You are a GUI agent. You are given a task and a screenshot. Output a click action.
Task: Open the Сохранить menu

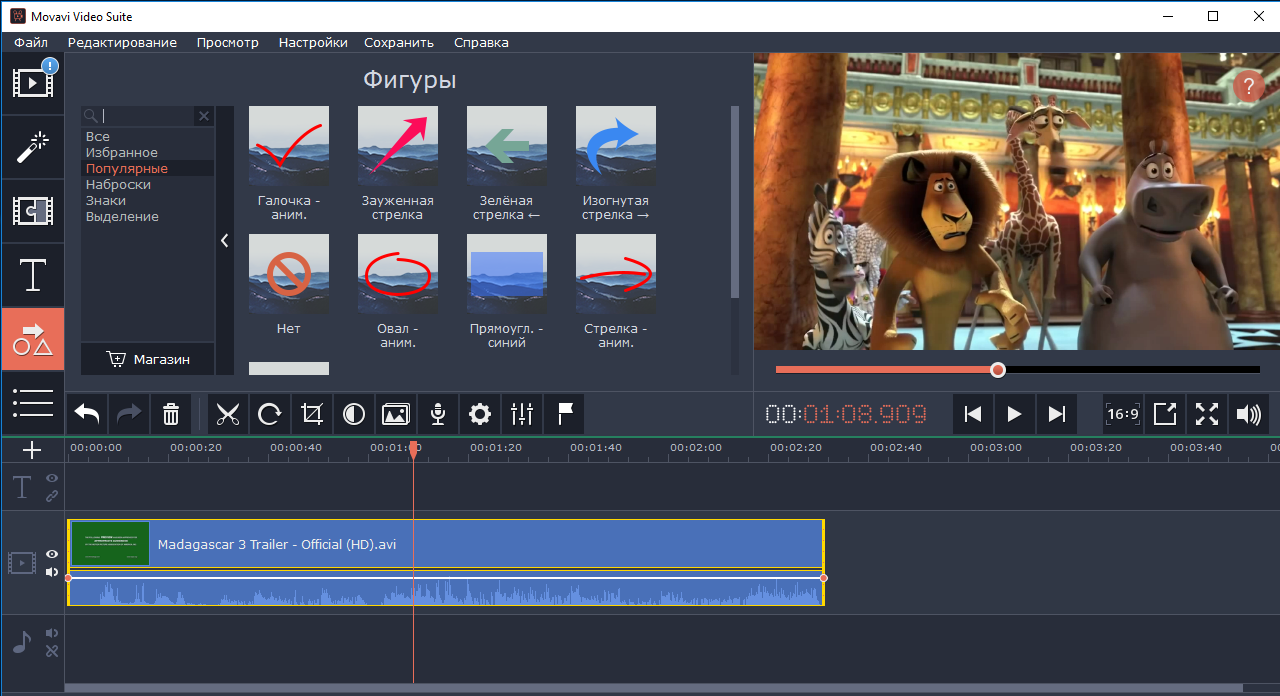pyautogui.click(x=399, y=43)
